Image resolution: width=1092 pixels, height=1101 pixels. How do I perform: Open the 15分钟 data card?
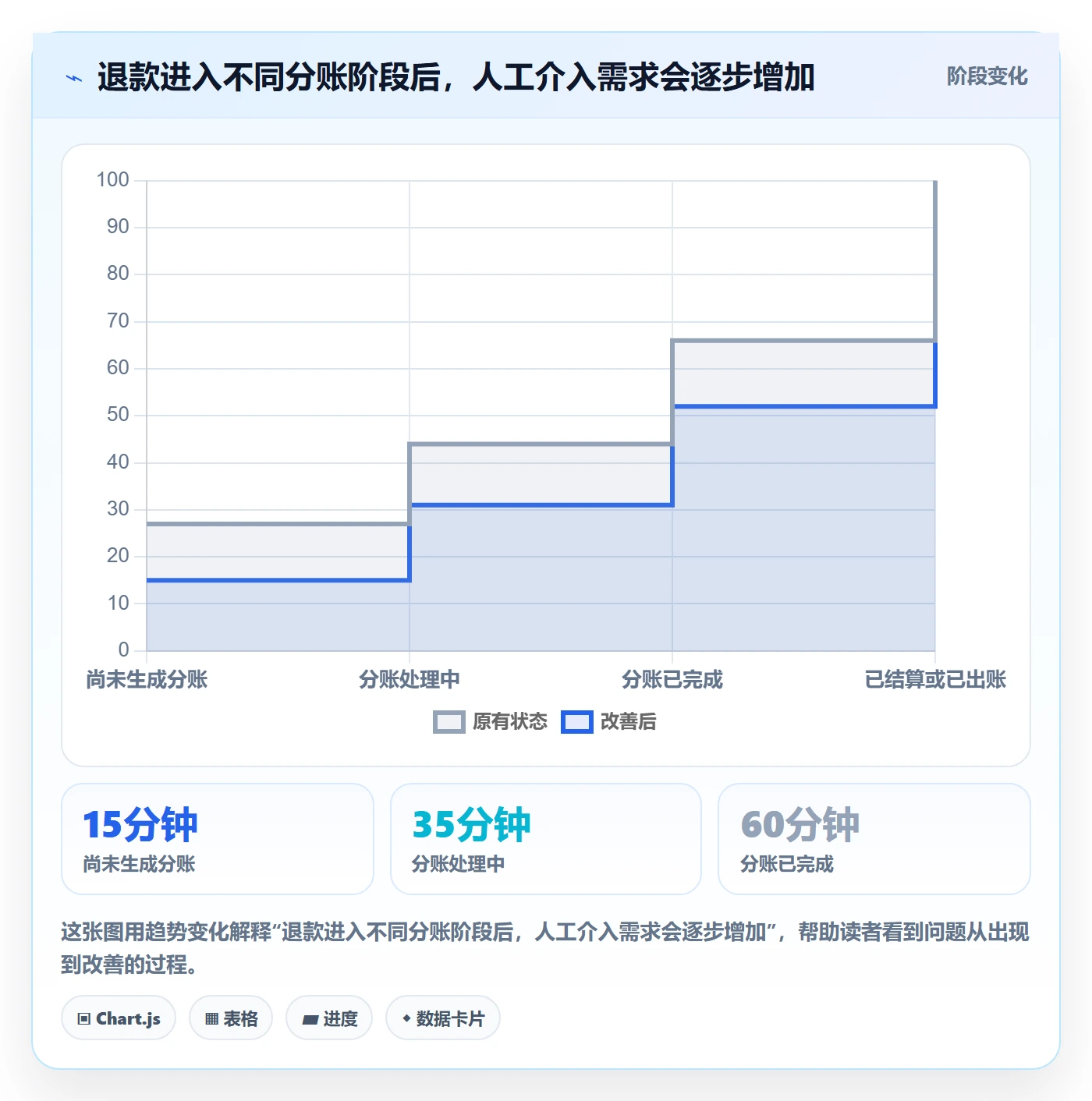[x=218, y=839]
